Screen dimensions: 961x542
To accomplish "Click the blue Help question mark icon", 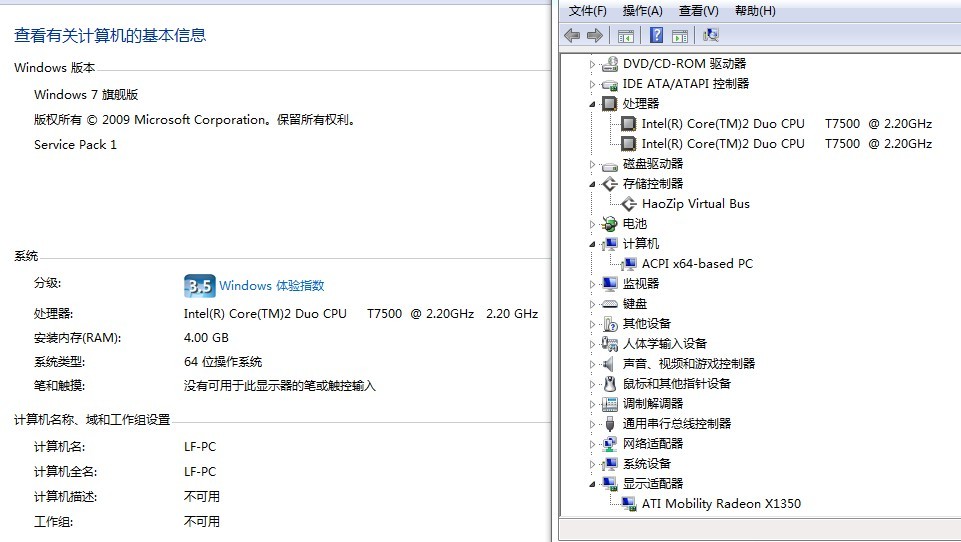I will [656, 36].
